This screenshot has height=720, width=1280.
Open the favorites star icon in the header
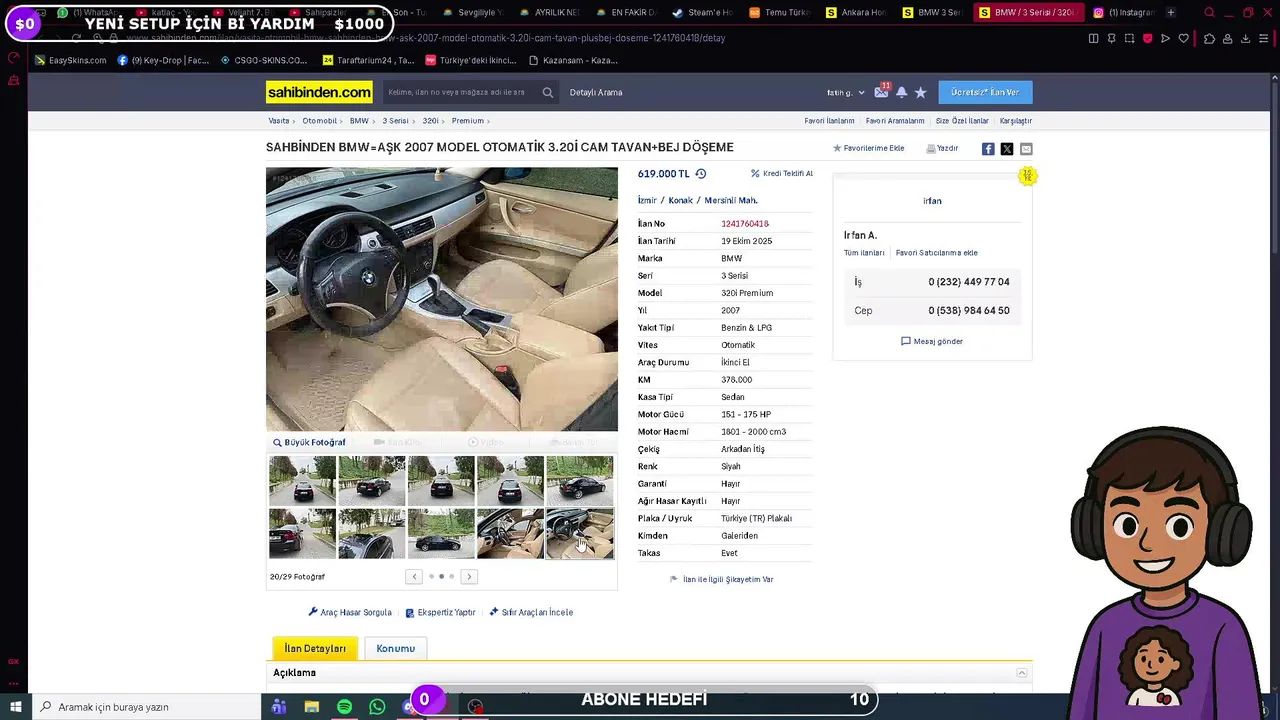coord(921,92)
